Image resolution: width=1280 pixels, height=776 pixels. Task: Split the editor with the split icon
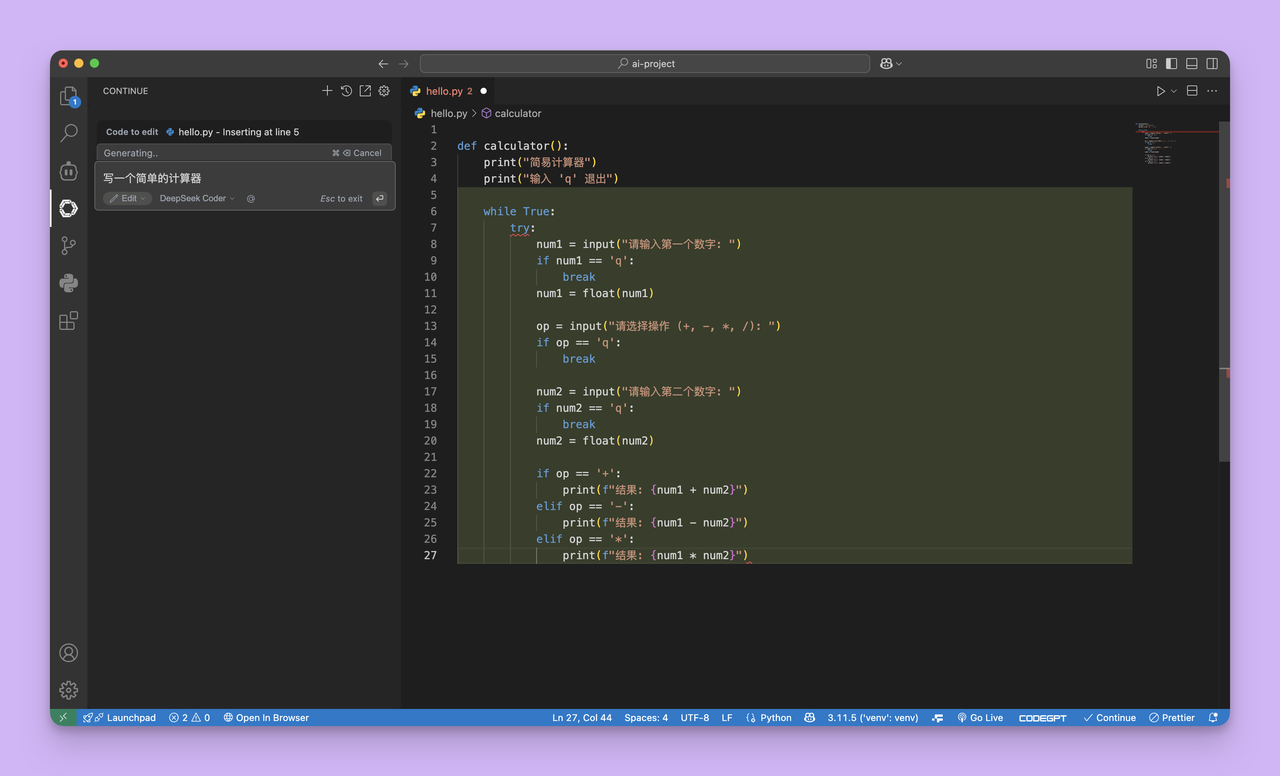coord(1192,91)
